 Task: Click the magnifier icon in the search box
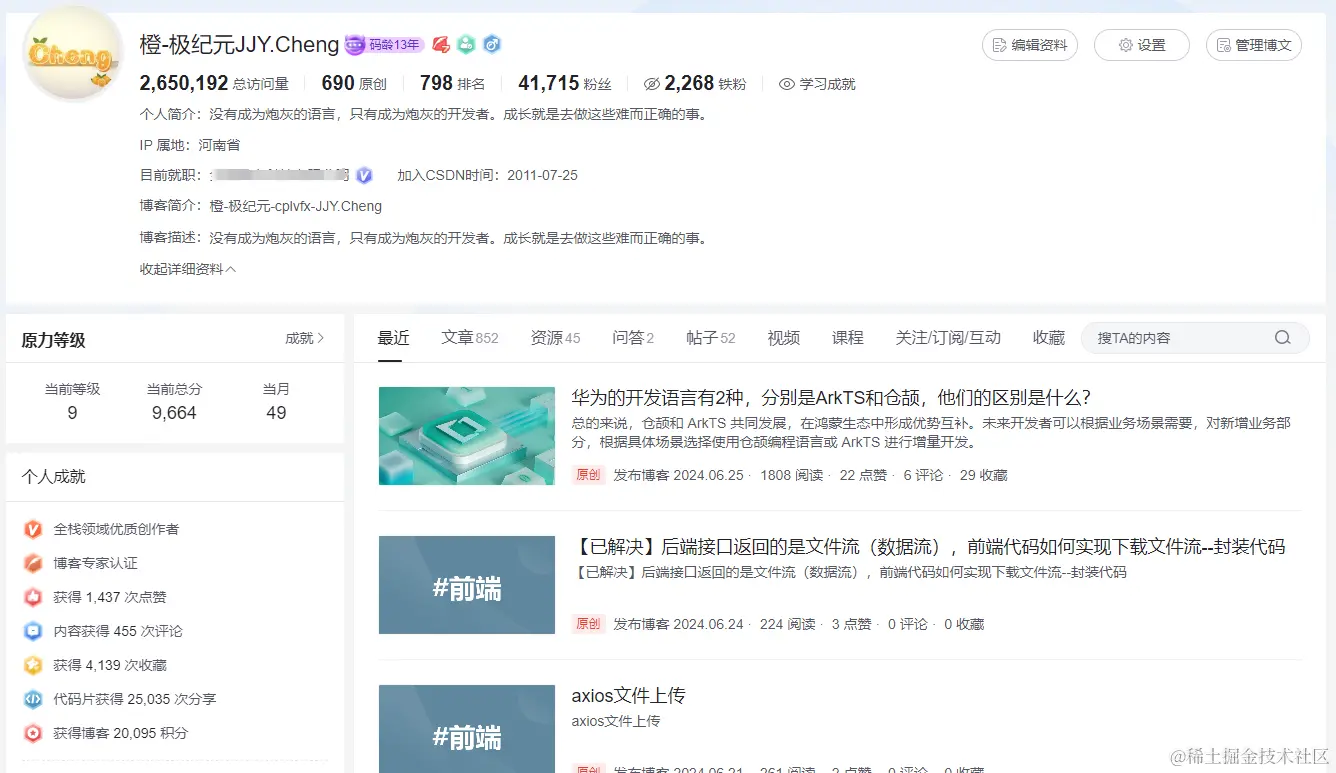[x=1282, y=338]
